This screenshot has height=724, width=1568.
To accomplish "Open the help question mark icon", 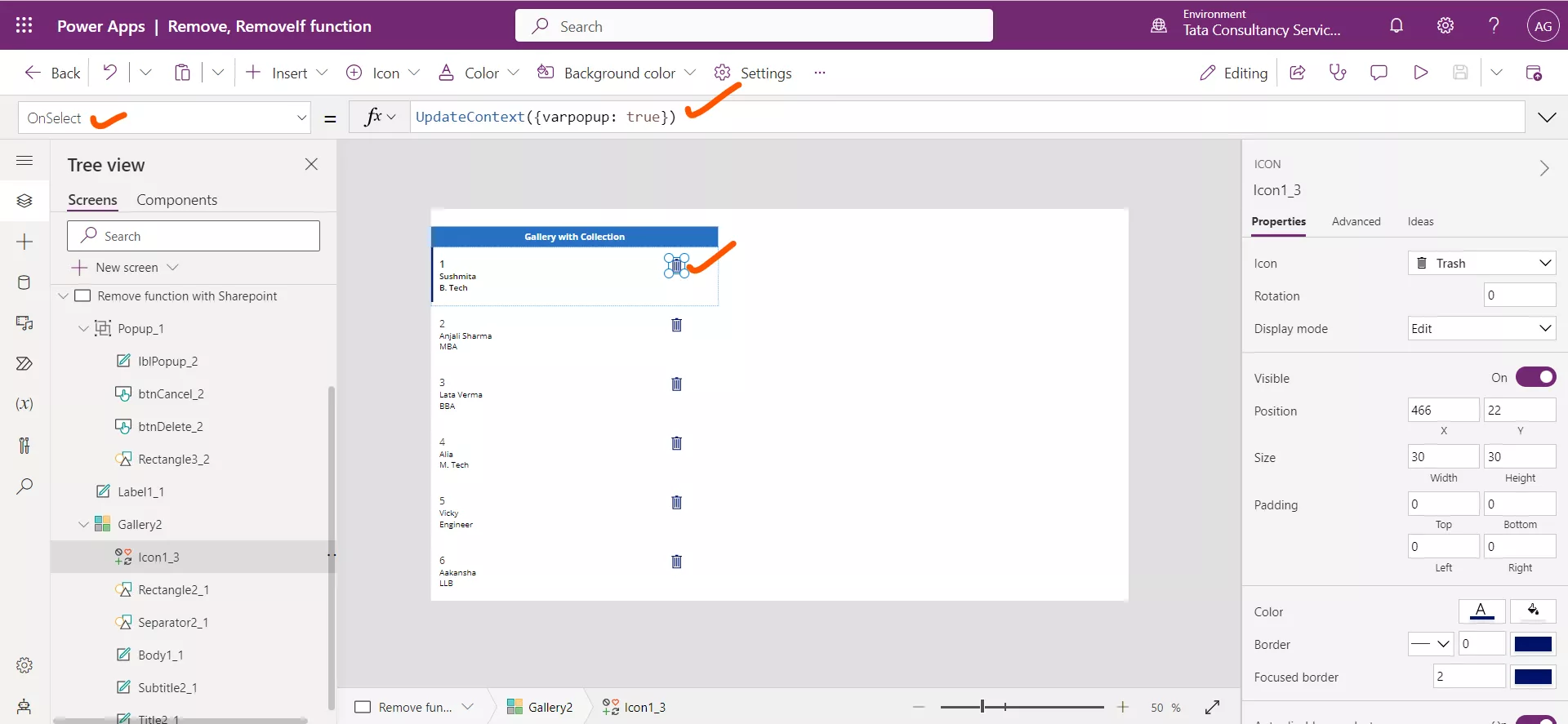I will pos(1494,25).
